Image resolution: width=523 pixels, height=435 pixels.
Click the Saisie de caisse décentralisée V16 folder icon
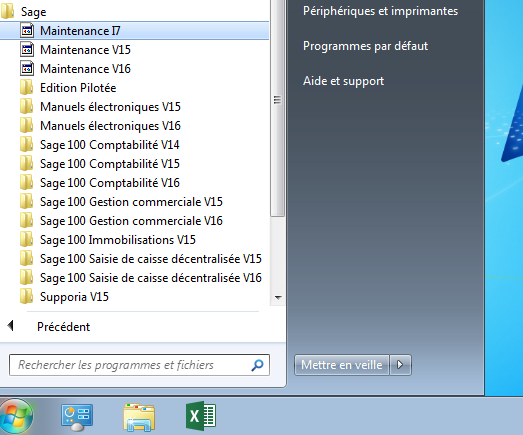point(26,278)
